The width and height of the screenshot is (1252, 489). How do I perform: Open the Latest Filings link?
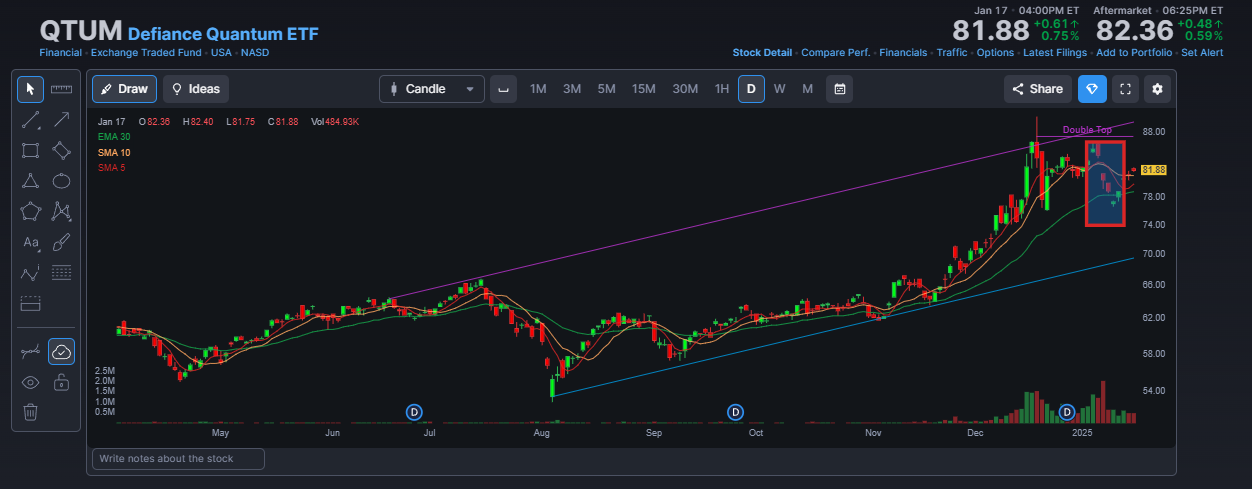coord(1057,52)
